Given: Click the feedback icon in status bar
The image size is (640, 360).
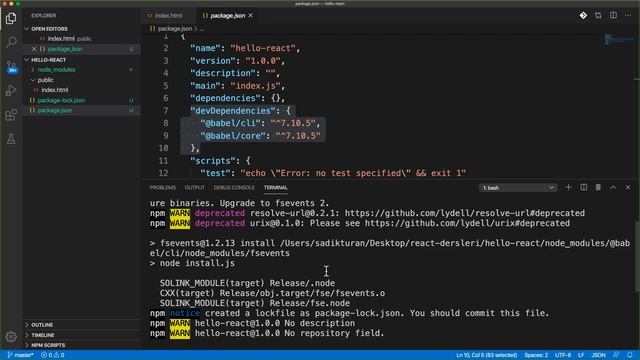Looking at the screenshot, I should (616, 355).
